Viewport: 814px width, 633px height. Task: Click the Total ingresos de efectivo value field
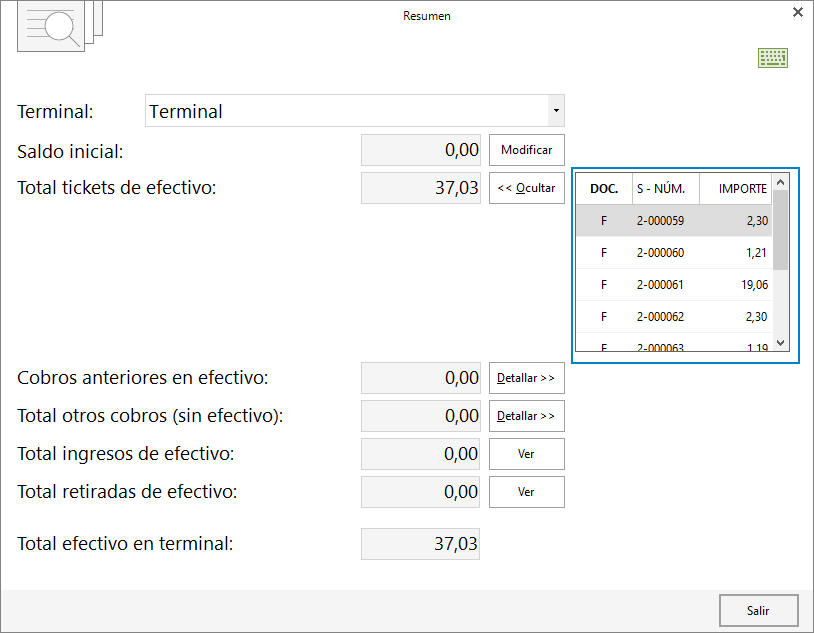tap(420, 454)
